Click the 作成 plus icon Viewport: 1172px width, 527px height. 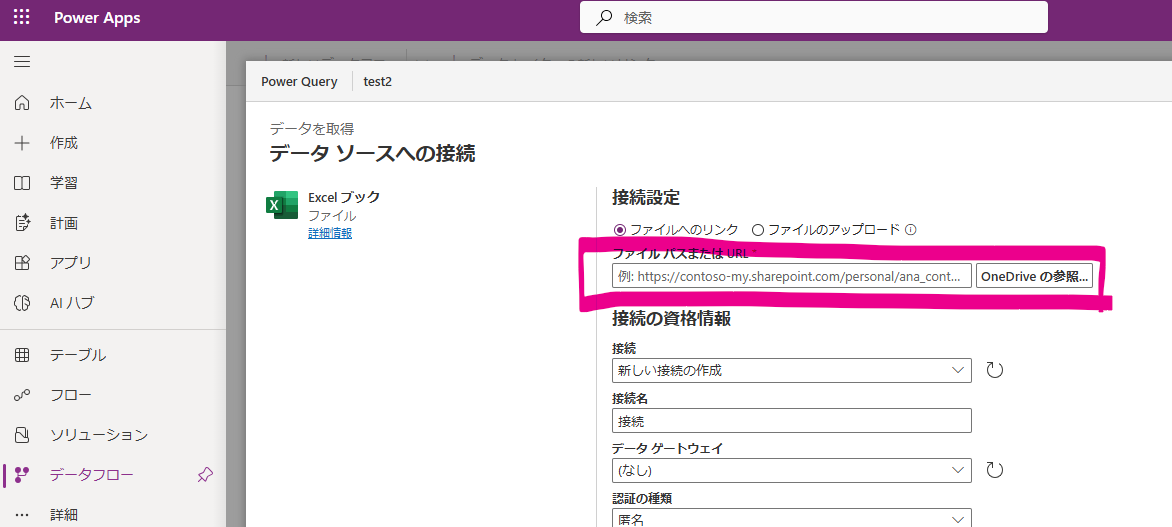[22, 143]
